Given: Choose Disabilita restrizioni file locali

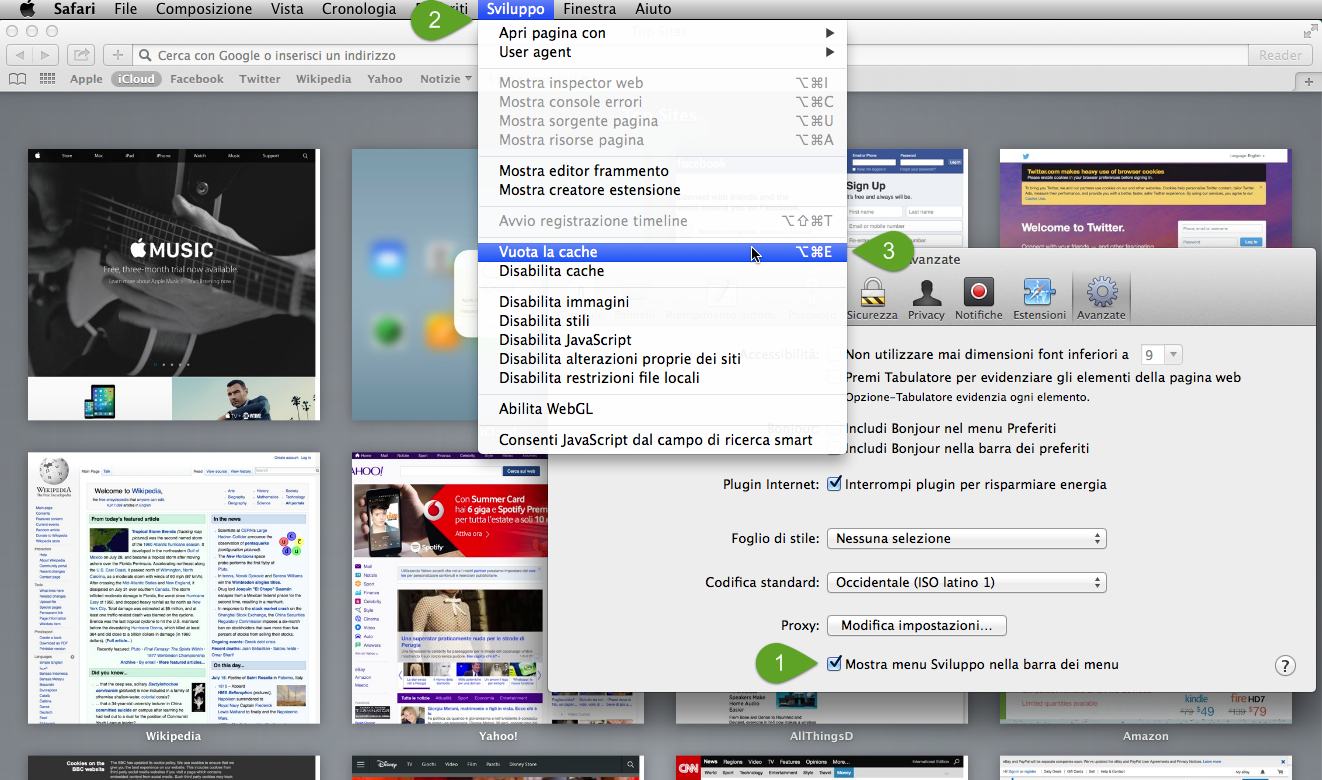Looking at the screenshot, I should (662, 378).
